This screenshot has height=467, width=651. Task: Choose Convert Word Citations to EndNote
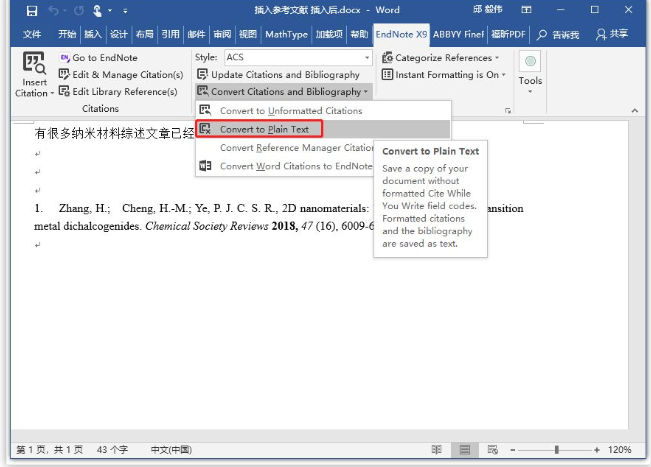285,166
